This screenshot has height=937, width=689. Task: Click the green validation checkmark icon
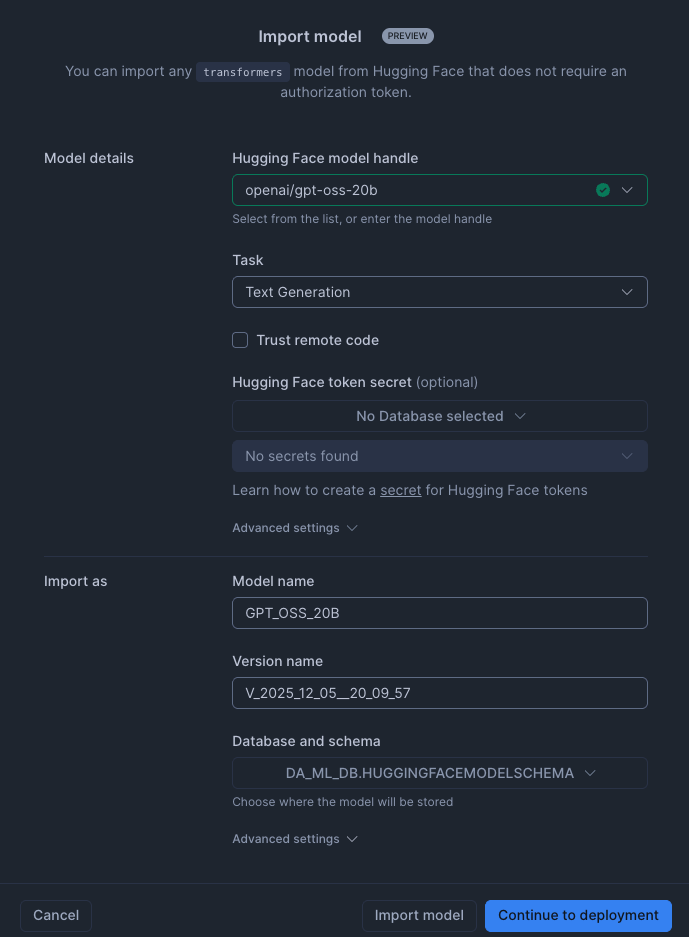[x=603, y=190]
